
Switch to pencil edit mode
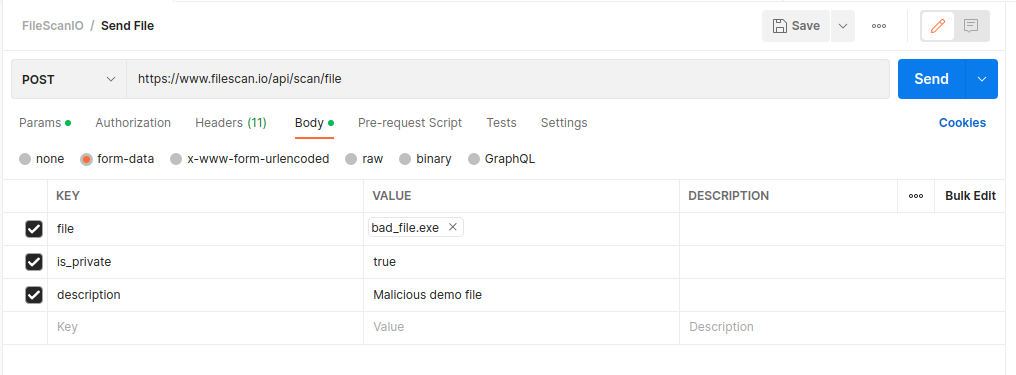[x=938, y=26]
